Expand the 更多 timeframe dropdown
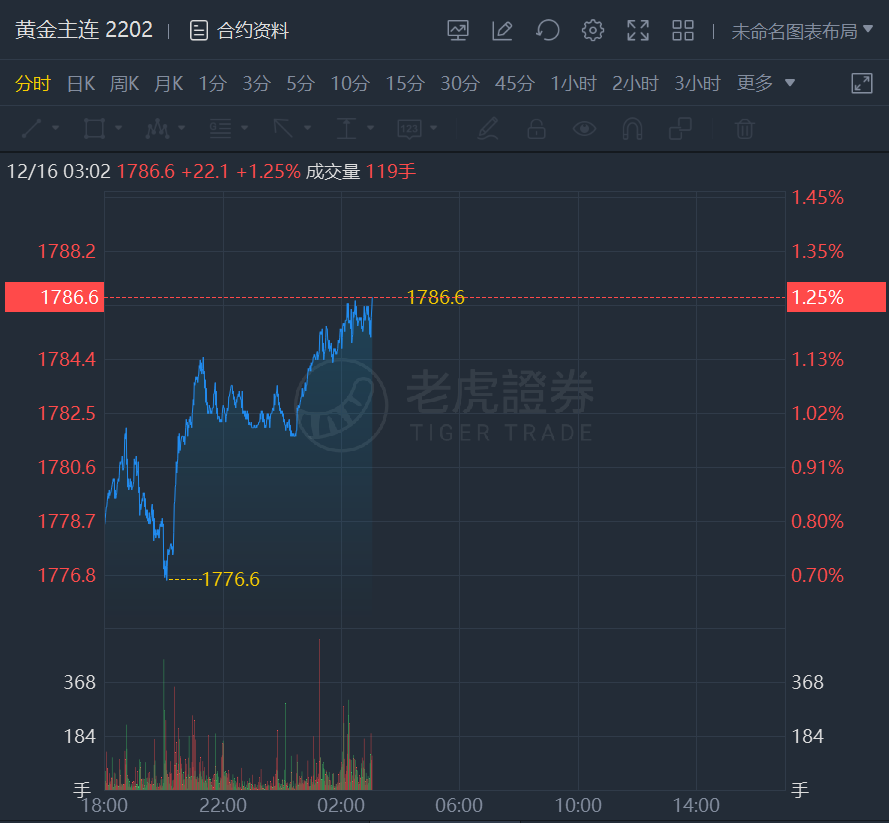This screenshot has height=823, width=889. (766, 84)
